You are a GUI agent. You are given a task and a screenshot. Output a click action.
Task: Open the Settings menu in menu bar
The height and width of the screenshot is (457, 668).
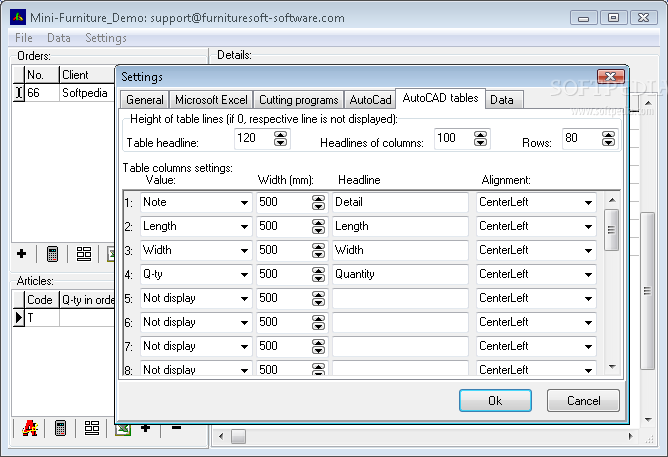pyautogui.click(x=106, y=38)
